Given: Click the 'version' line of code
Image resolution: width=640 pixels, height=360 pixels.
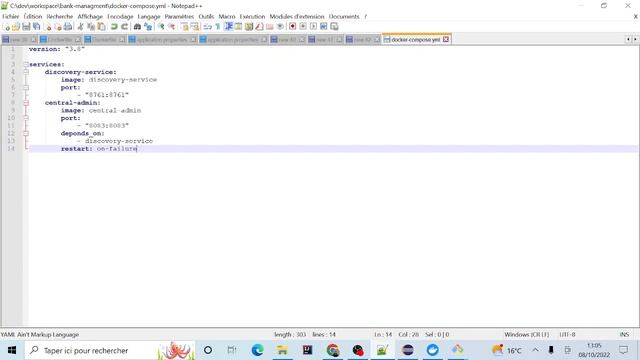Looking at the screenshot, I should pos(56,49).
